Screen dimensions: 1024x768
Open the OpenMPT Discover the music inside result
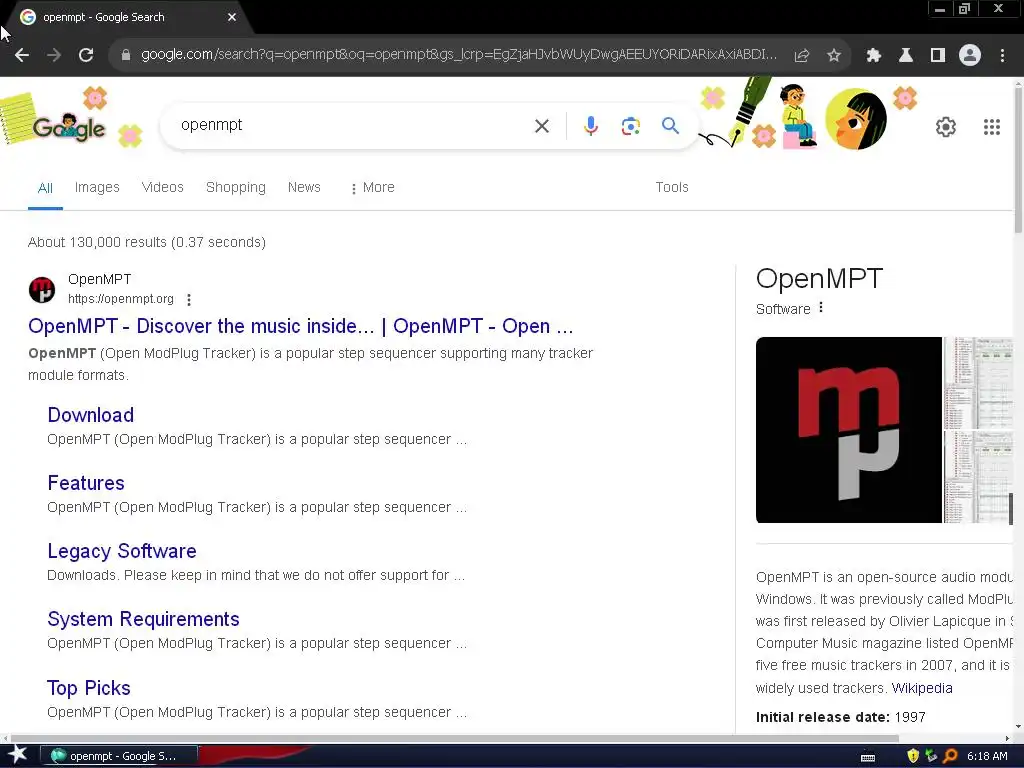click(300, 326)
